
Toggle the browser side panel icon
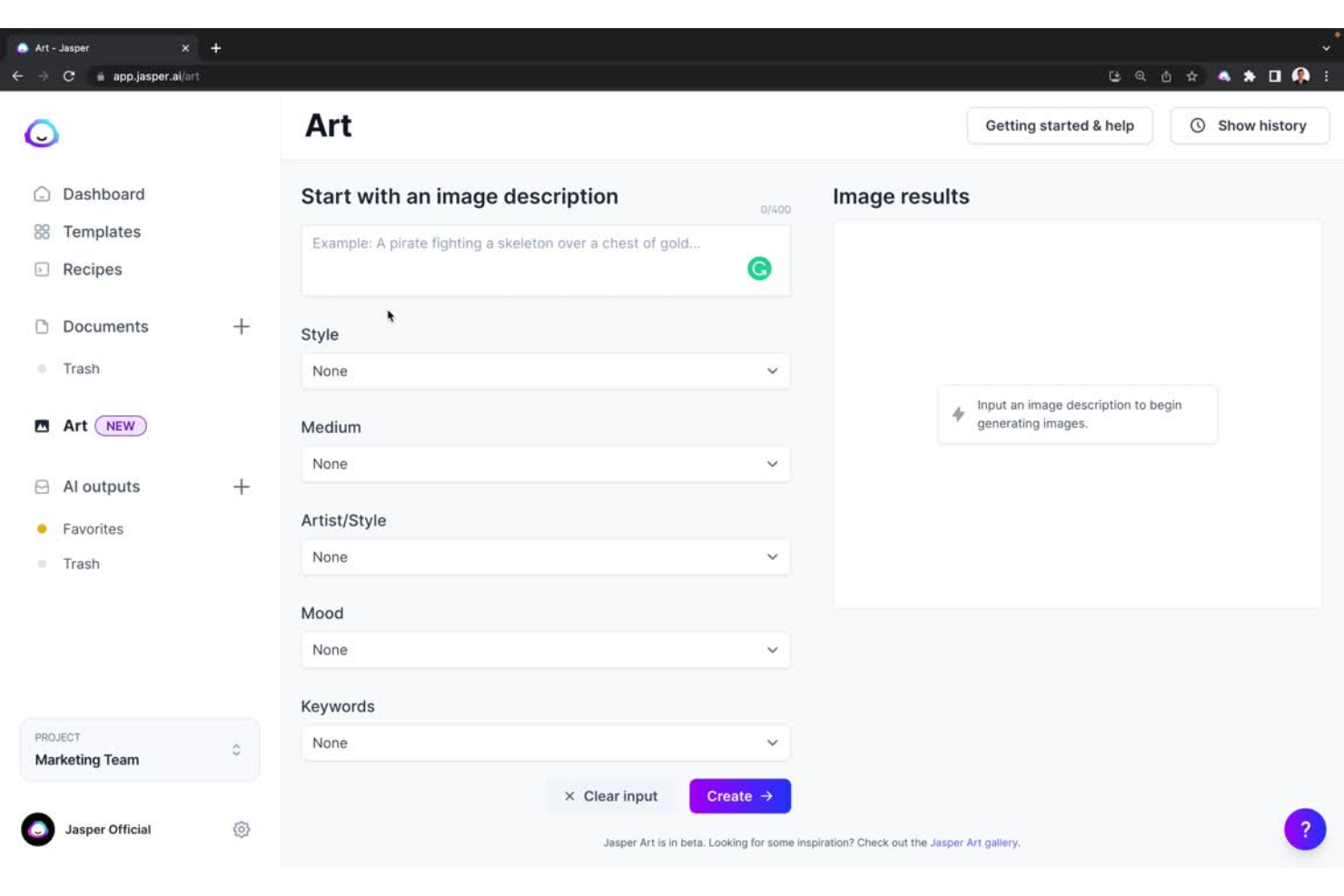tap(1275, 76)
